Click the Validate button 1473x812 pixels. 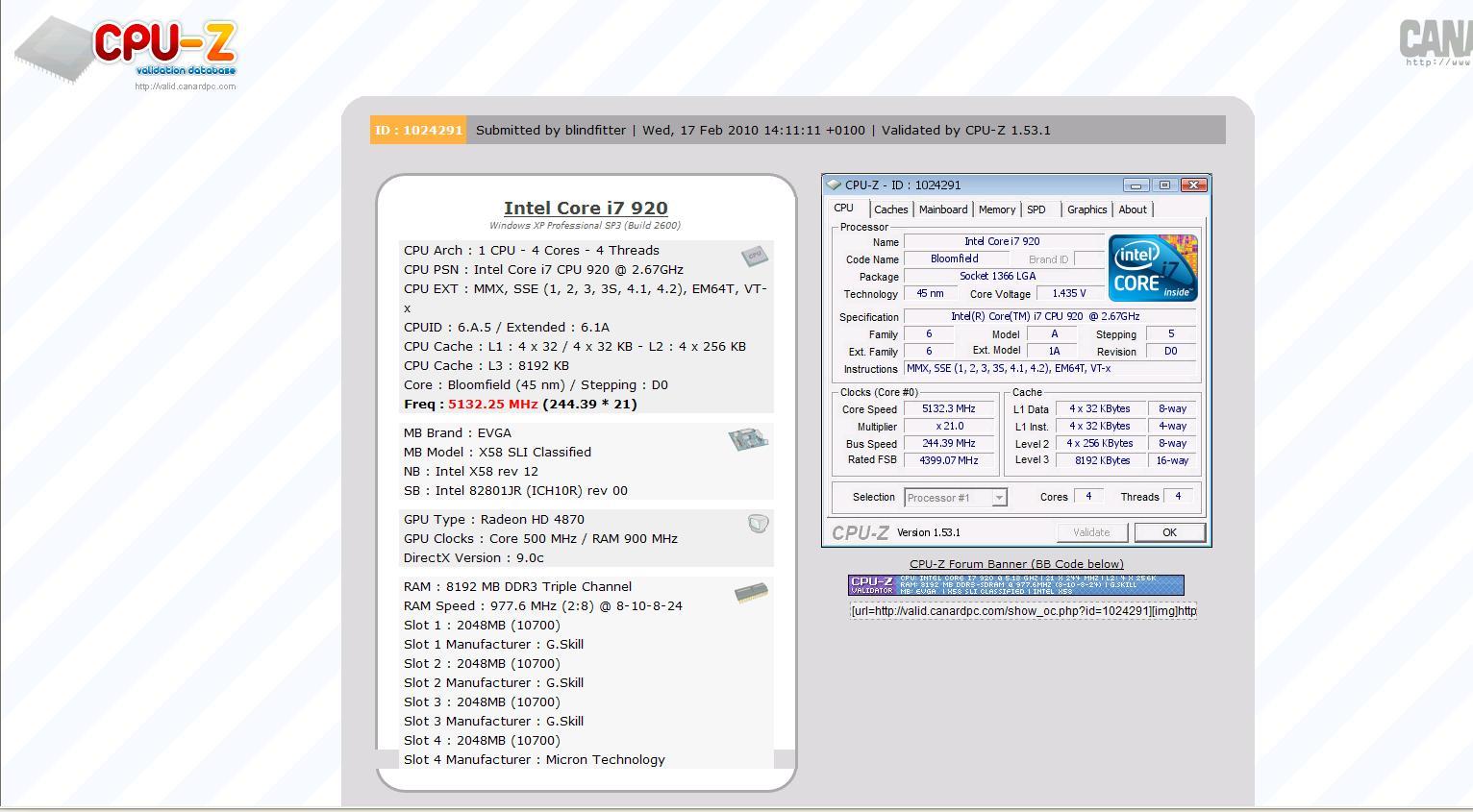pos(1091,532)
